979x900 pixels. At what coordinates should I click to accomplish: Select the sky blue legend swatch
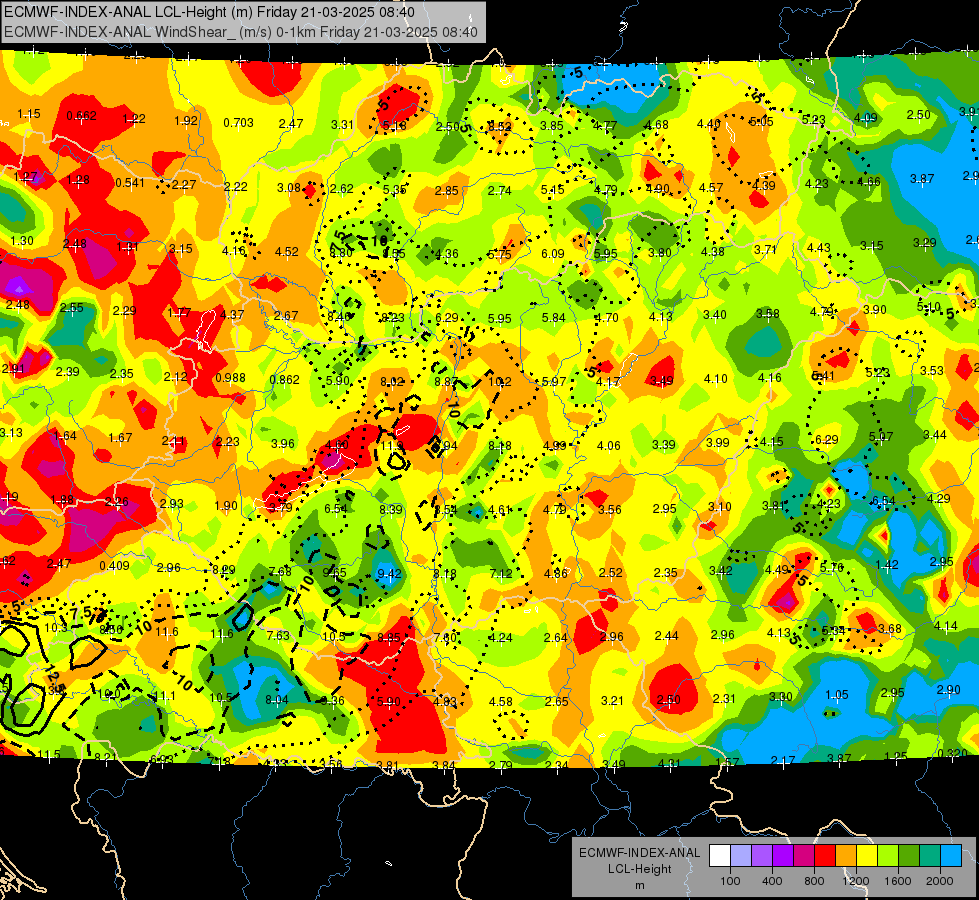pyautogui.click(x=950, y=856)
